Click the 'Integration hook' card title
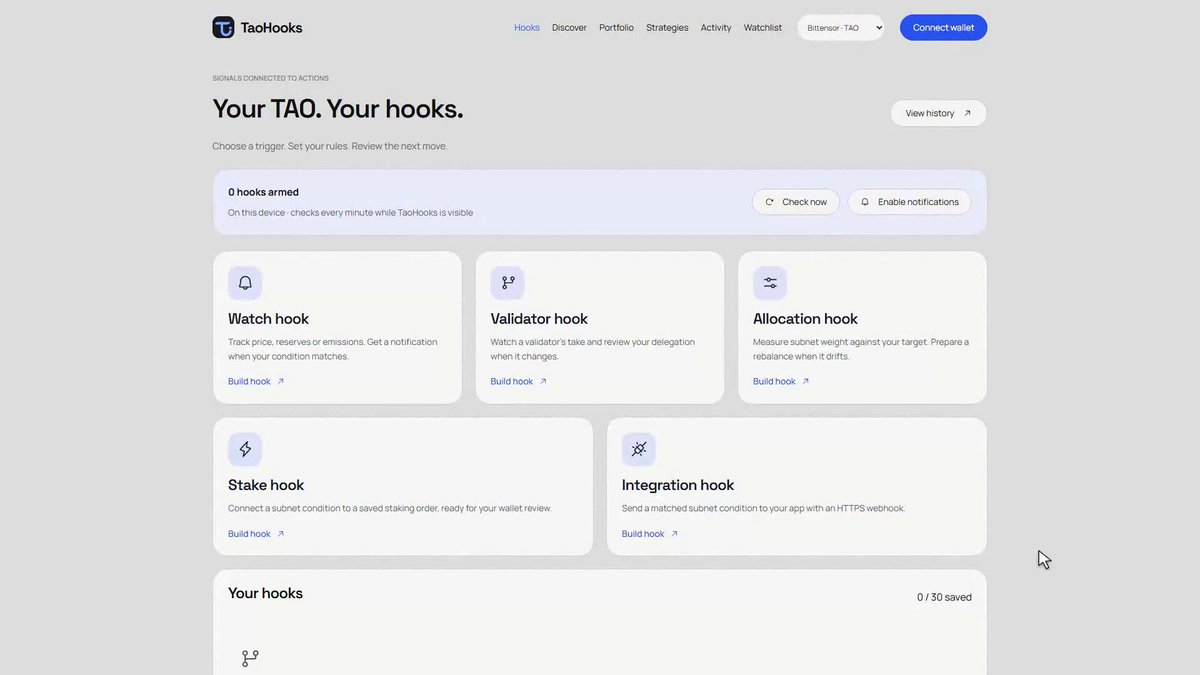Viewport: 1200px width, 675px height. (x=678, y=485)
